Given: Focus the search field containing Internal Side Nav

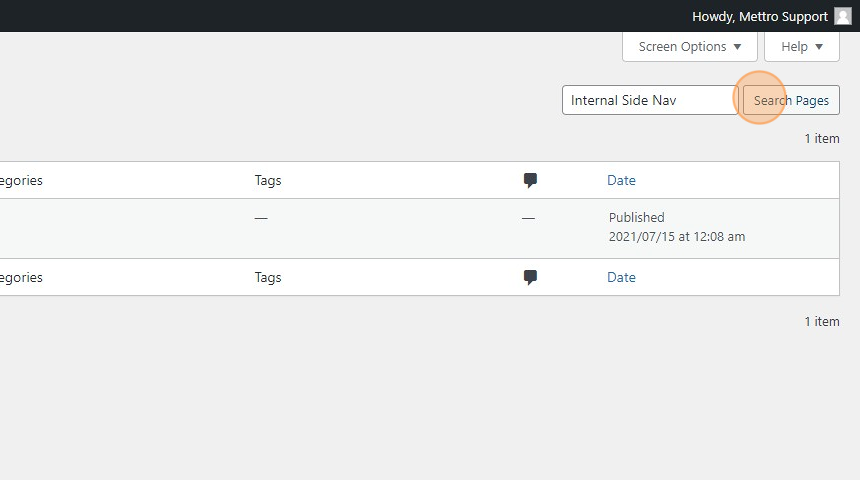Looking at the screenshot, I should (650, 100).
